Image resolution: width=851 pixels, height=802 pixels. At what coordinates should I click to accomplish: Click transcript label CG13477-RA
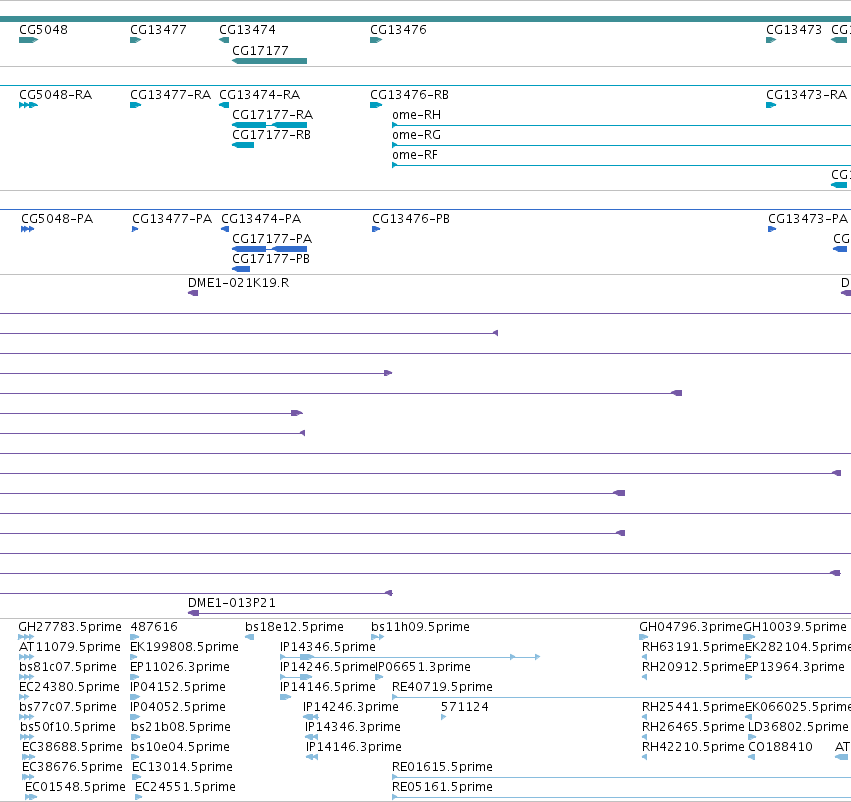(170, 95)
